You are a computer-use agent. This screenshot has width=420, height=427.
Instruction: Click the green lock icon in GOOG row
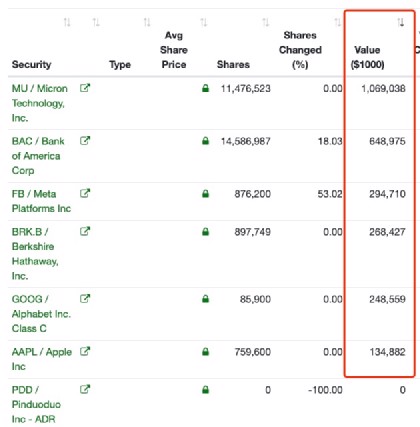[x=205, y=299]
